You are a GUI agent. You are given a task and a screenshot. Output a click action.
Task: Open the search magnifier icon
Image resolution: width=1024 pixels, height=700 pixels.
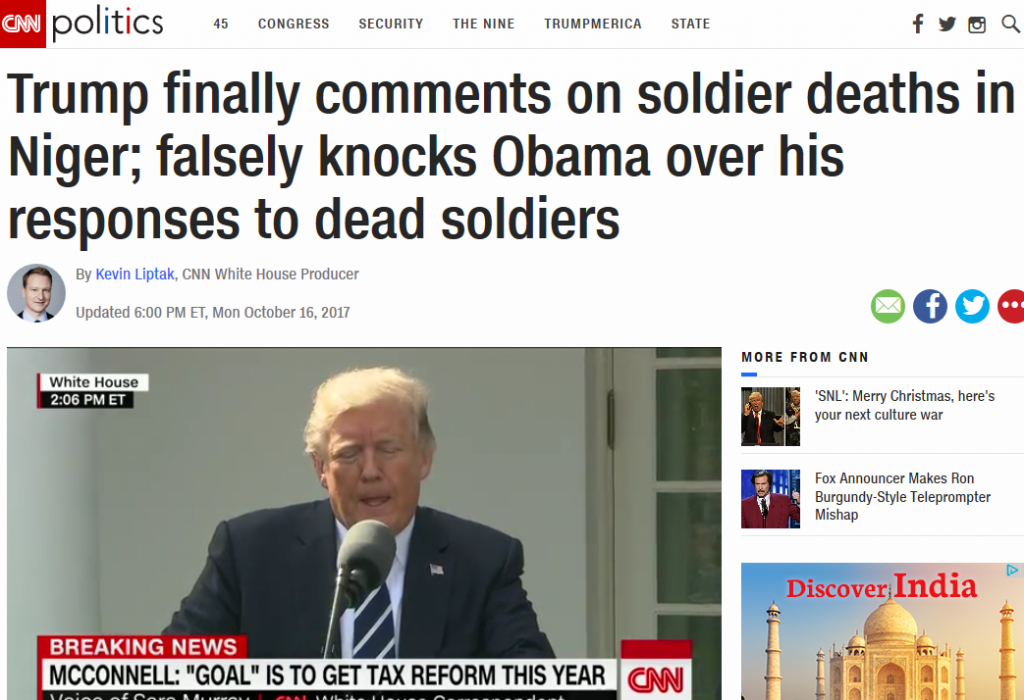point(1010,24)
